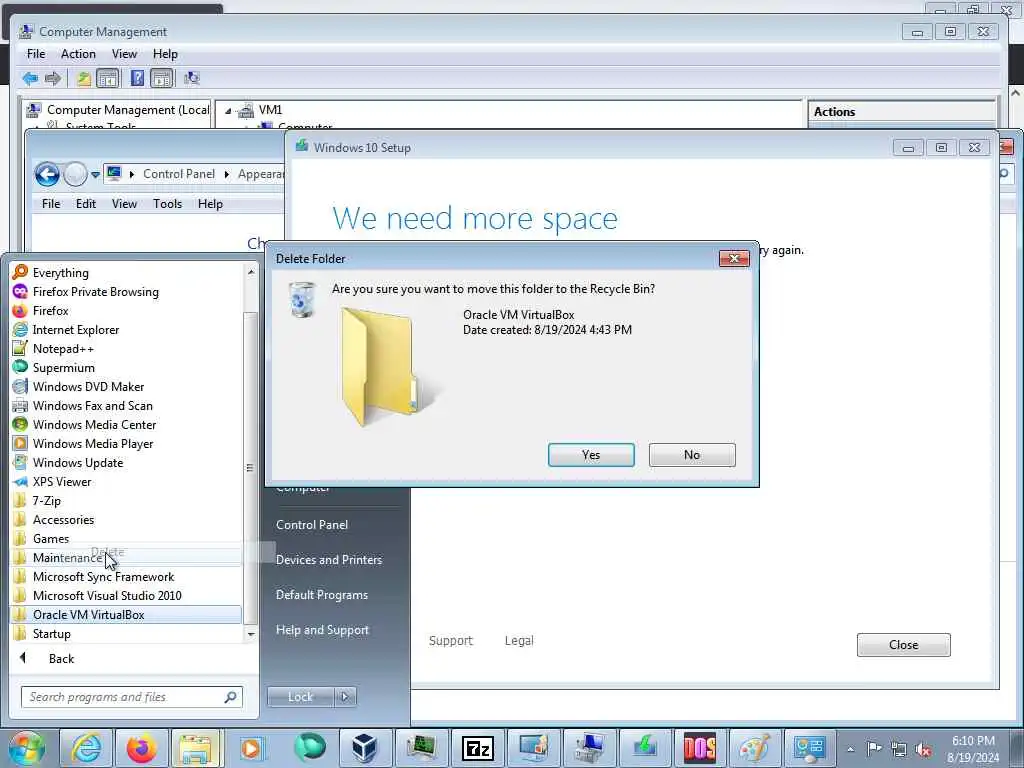Click the Help icon in Computer Management toolbar

137,78
